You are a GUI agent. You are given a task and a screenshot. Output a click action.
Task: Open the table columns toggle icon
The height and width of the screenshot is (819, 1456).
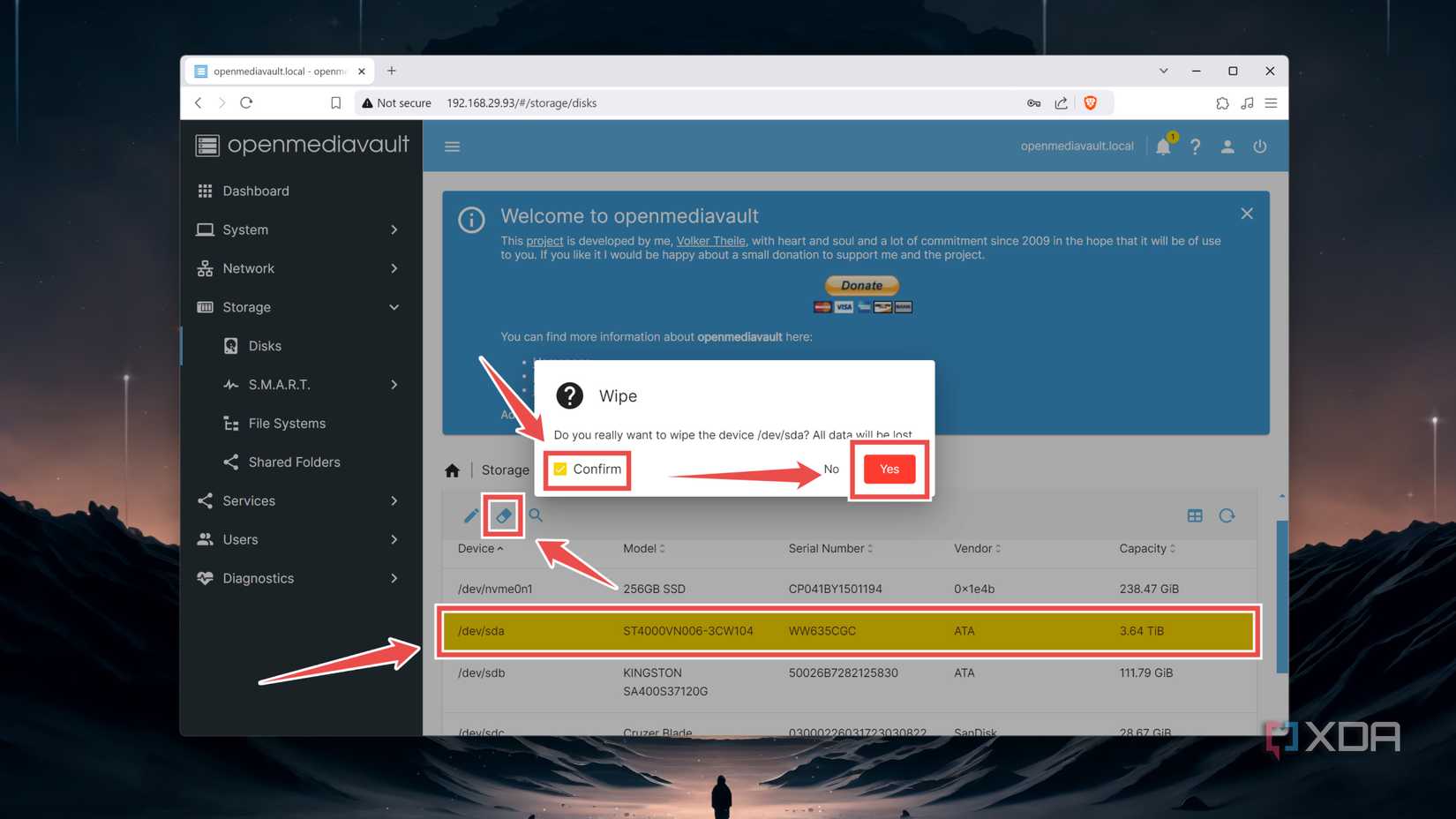tap(1195, 515)
